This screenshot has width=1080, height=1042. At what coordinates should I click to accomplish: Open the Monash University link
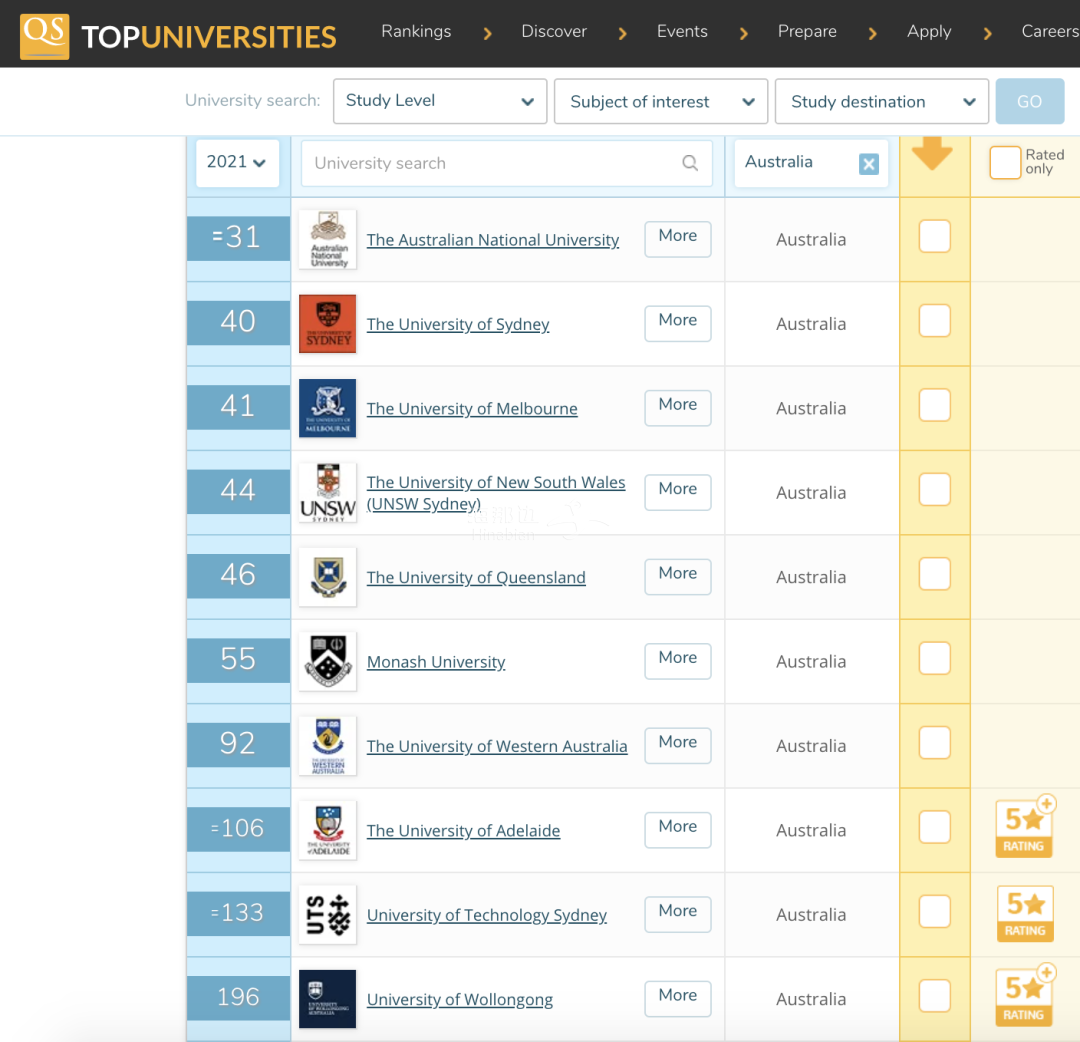(x=436, y=662)
